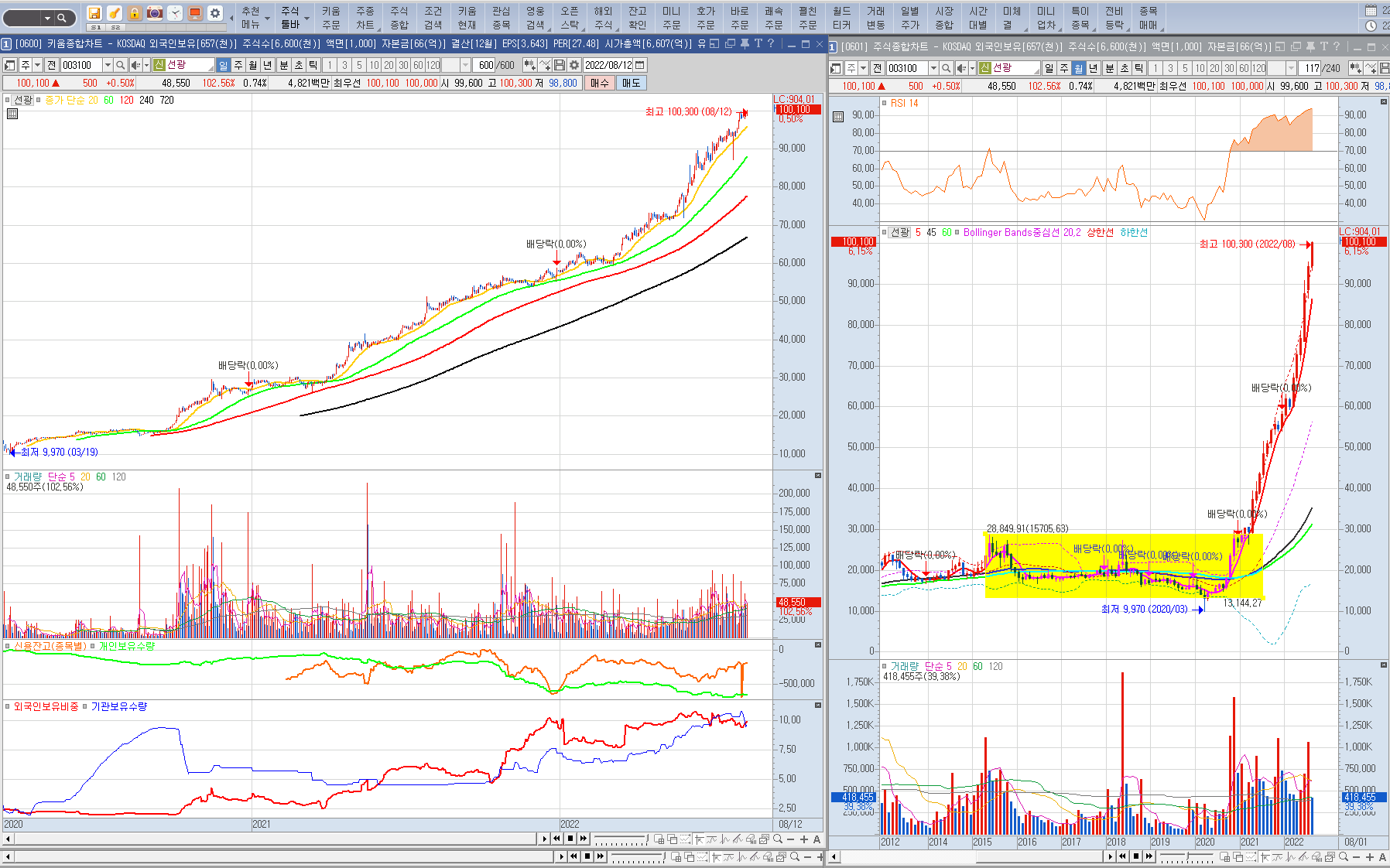This screenshot has height=868, width=1390.
Task: Open 조건검색 menu item
Action: [433, 18]
